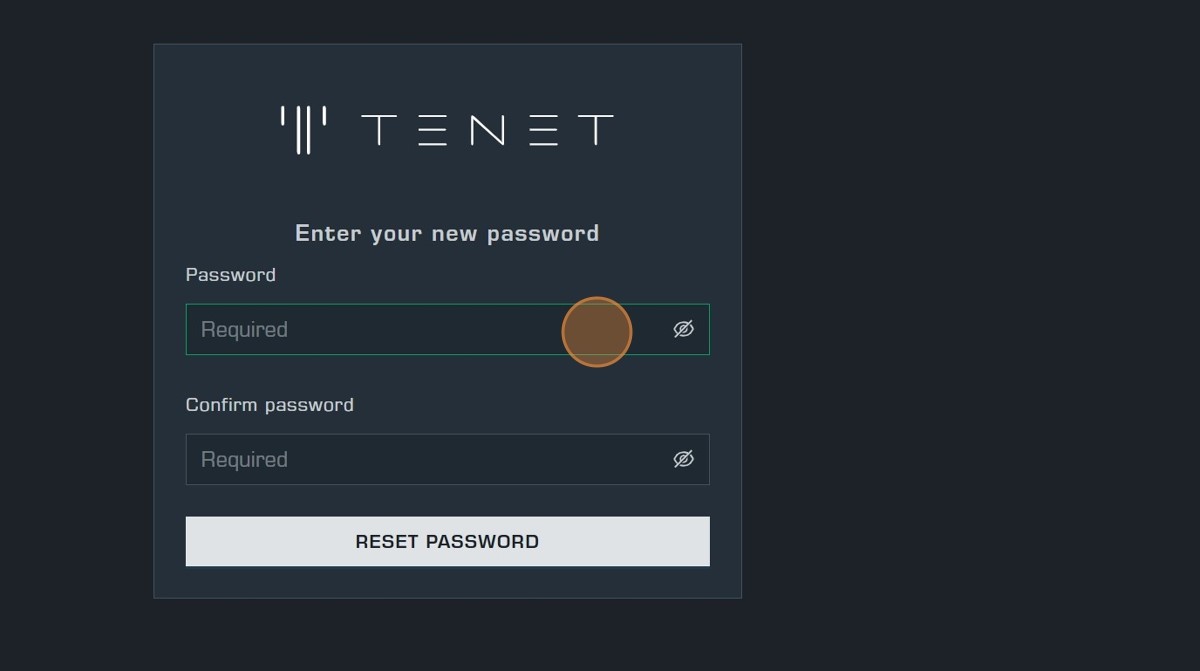Viewport: 1200px width, 671px height.
Task: Toggle the crossed-eye icon beside Password
Action: [x=683, y=329]
